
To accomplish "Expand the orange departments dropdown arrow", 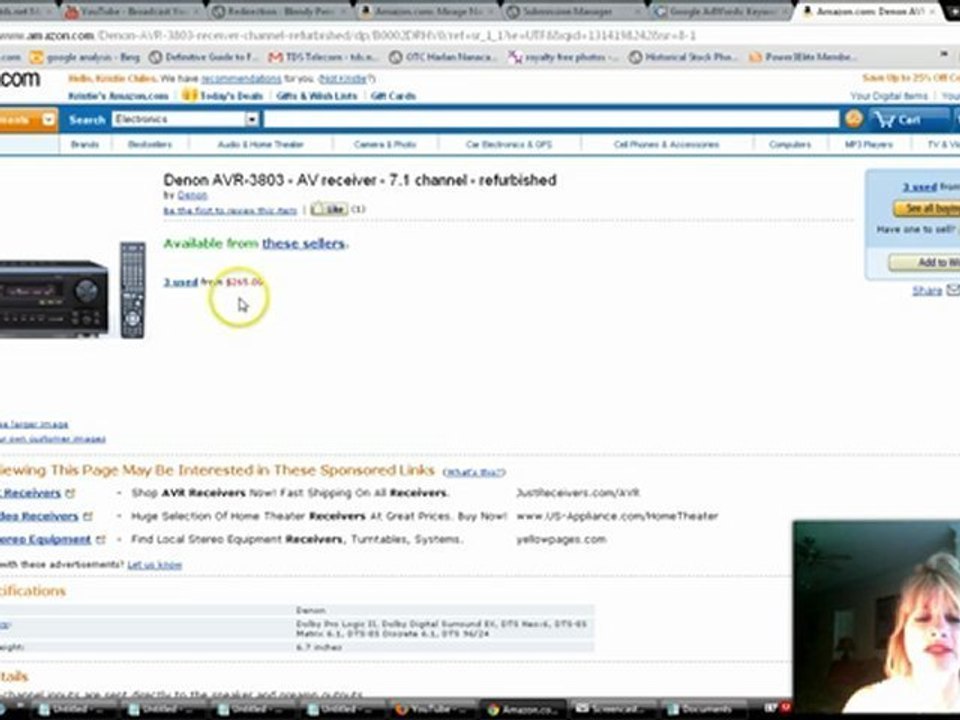I will point(48,120).
